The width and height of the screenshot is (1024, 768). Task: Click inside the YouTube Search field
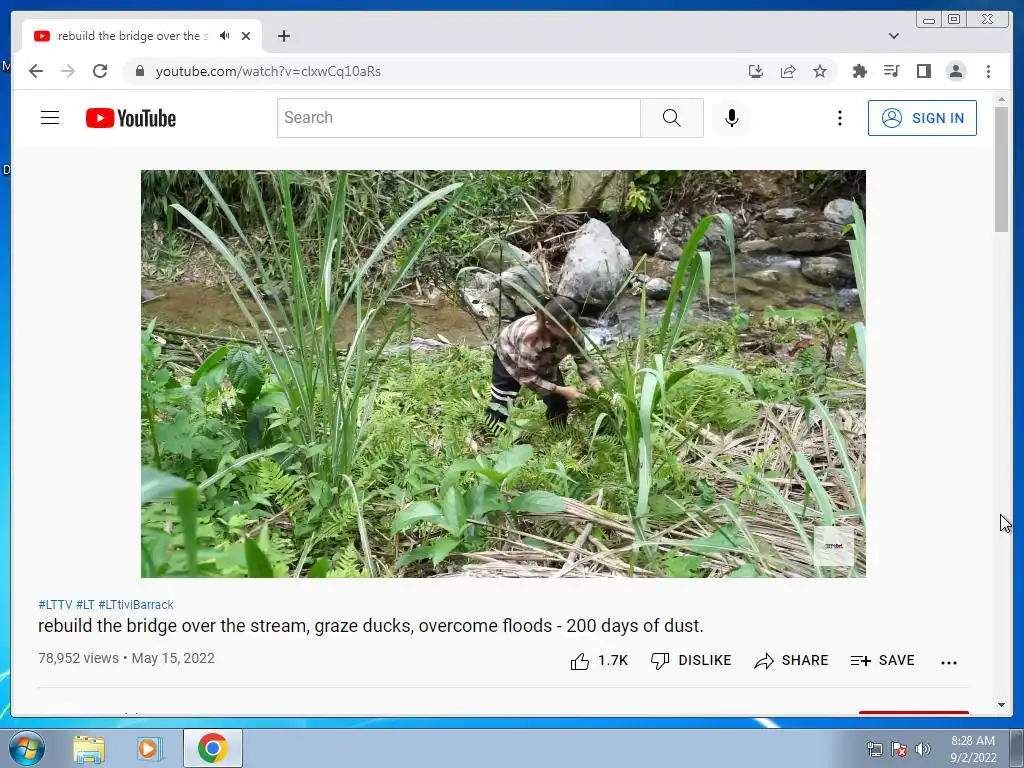tap(458, 118)
